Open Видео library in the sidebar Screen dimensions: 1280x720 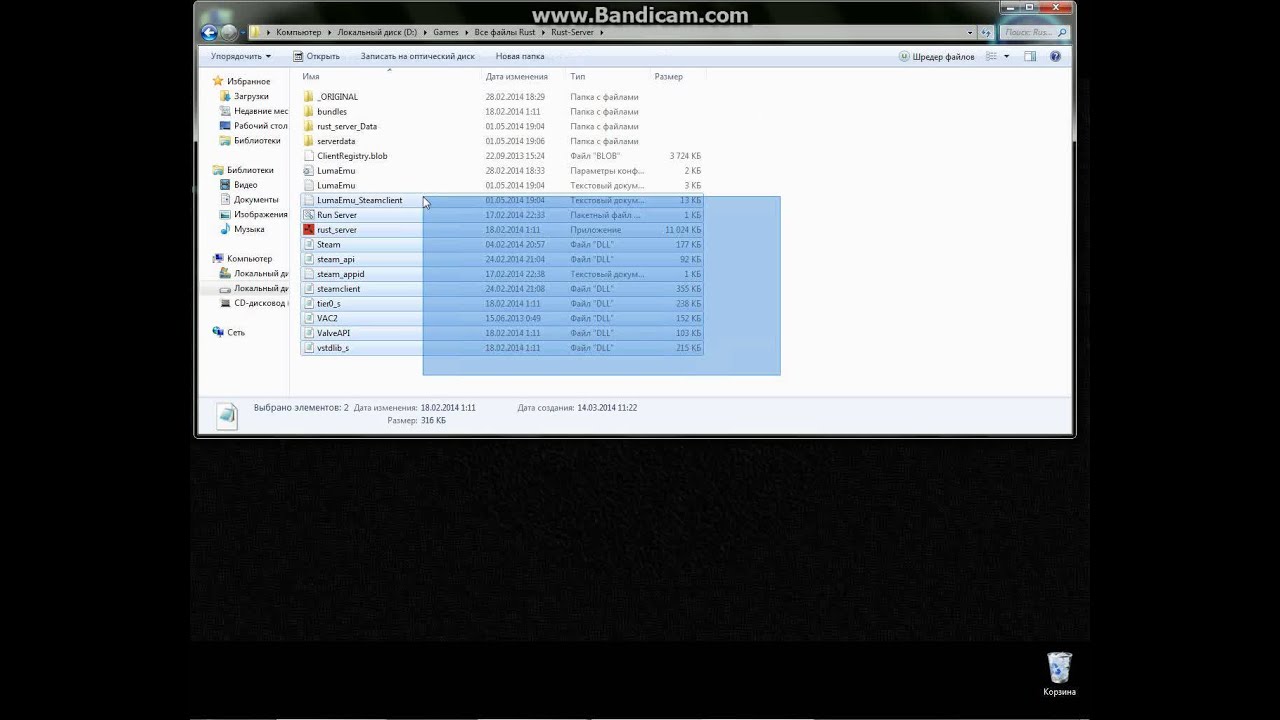[x=246, y=185]
